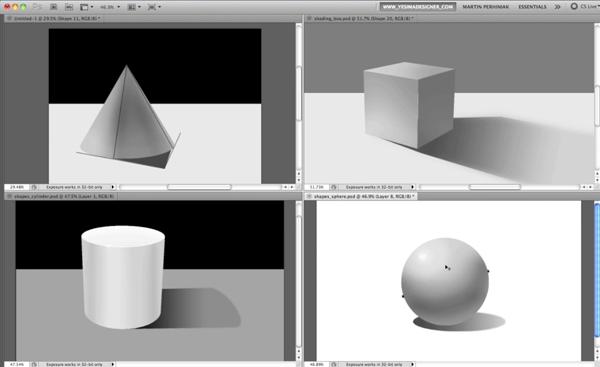Click the status bar icon in shading_box window

[x=334, y=187]
